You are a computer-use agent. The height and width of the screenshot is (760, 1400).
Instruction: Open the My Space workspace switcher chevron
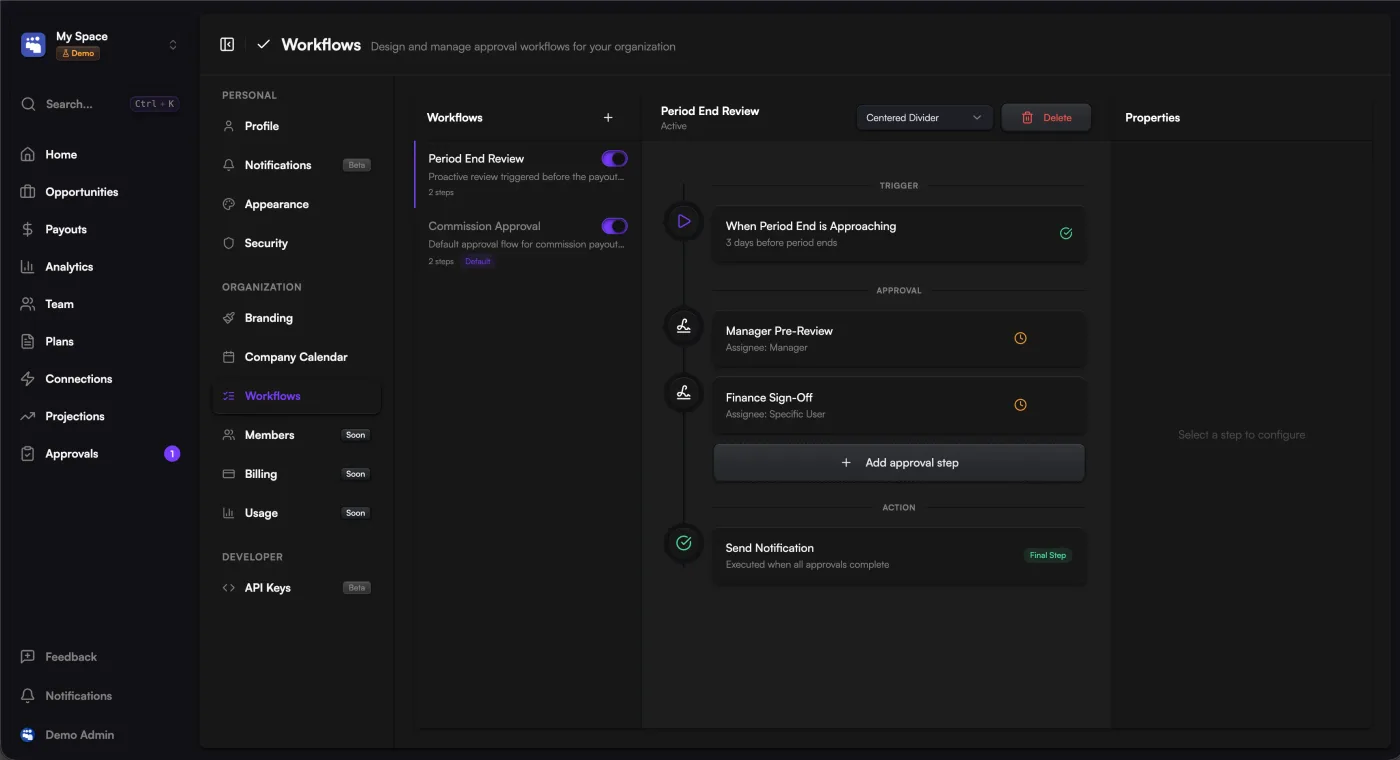pos(173,45)
